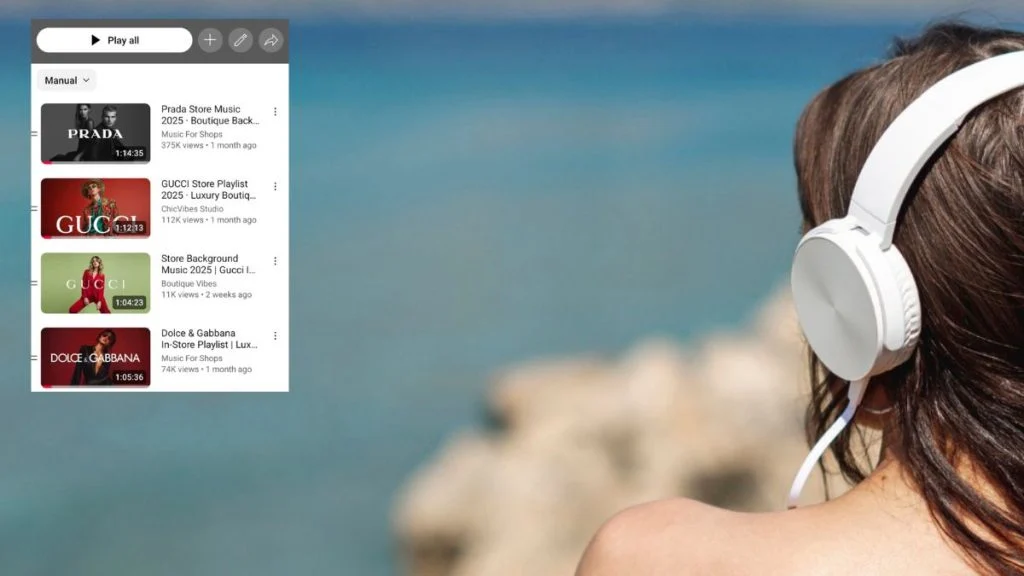1024x576 pixels.
Task: Click '112K views • 1 month ago' text
Action: [x=208, y=220]
